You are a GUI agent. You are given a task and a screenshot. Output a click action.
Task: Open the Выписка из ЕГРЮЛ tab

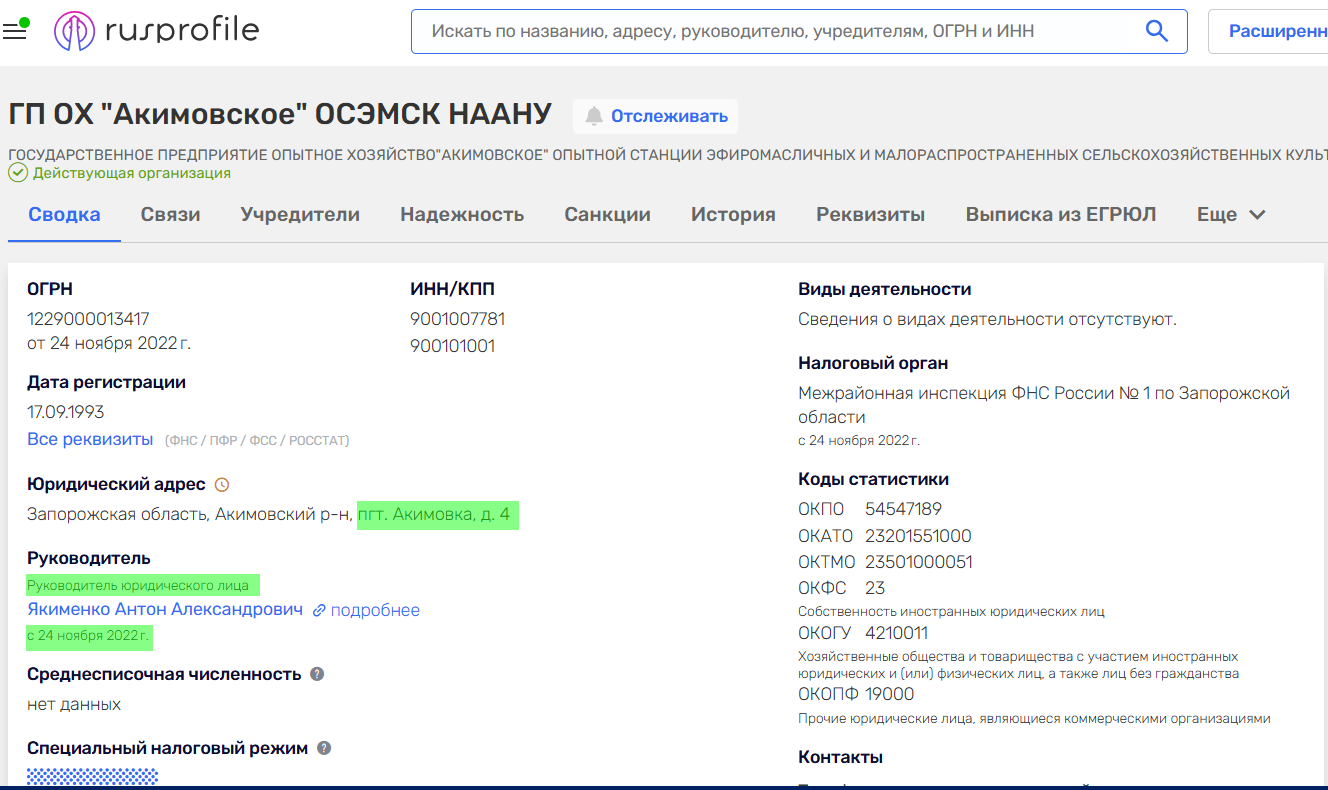pyautogui.click(x=1060, y=214)
